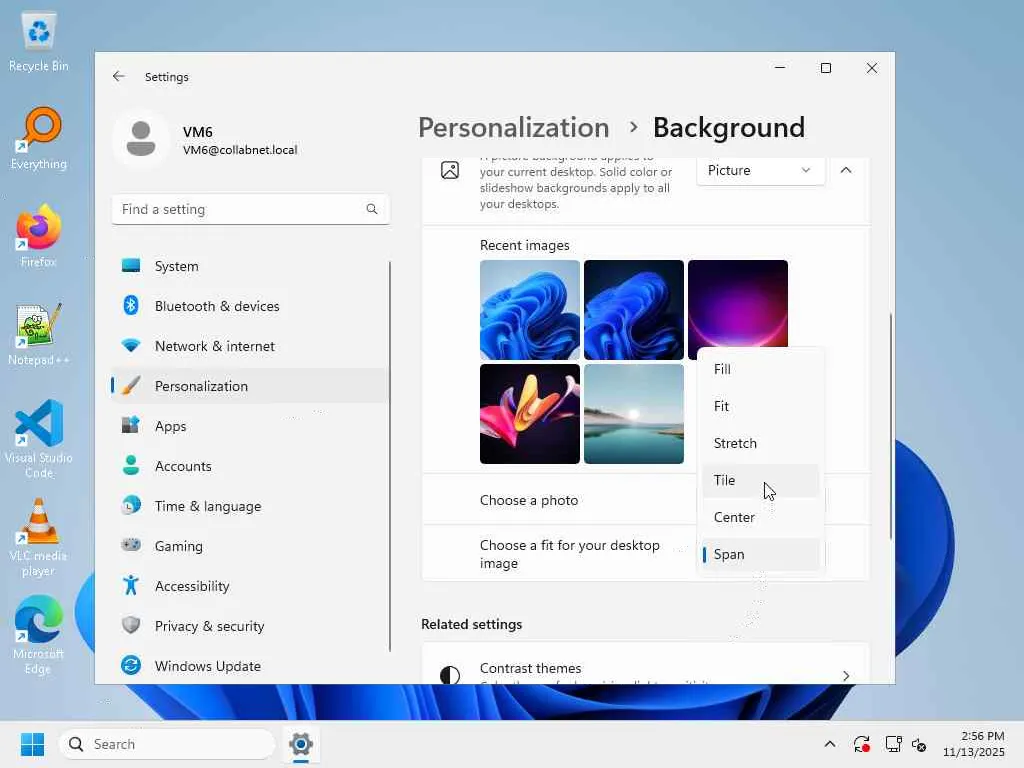Select the colorful flower wallpaper thumbnail
Image resolution: width=1024 pixels, height=768 pixels.
(530, 414)
